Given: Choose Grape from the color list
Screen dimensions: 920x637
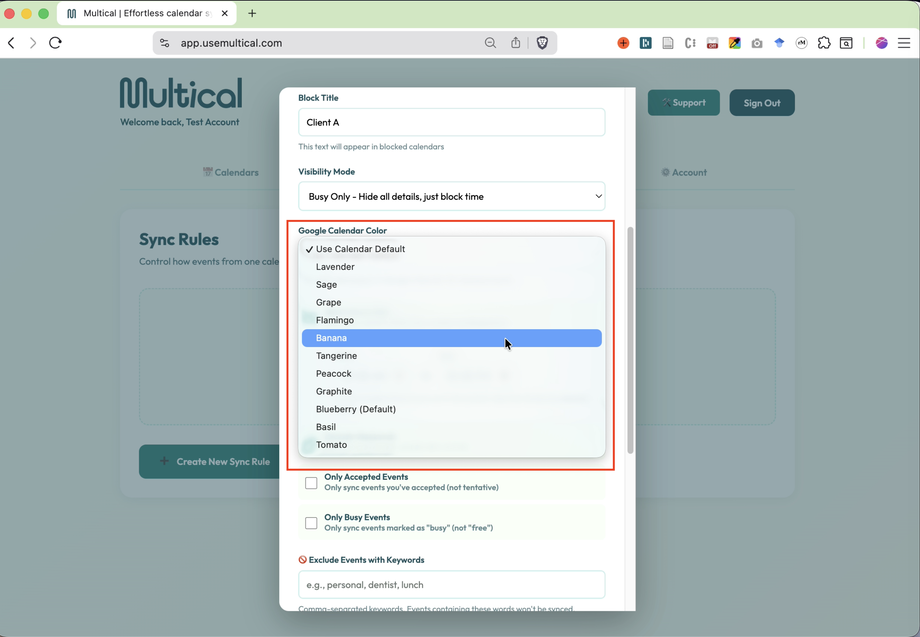Looking at the screenshot, I should [x=451, y=302].
